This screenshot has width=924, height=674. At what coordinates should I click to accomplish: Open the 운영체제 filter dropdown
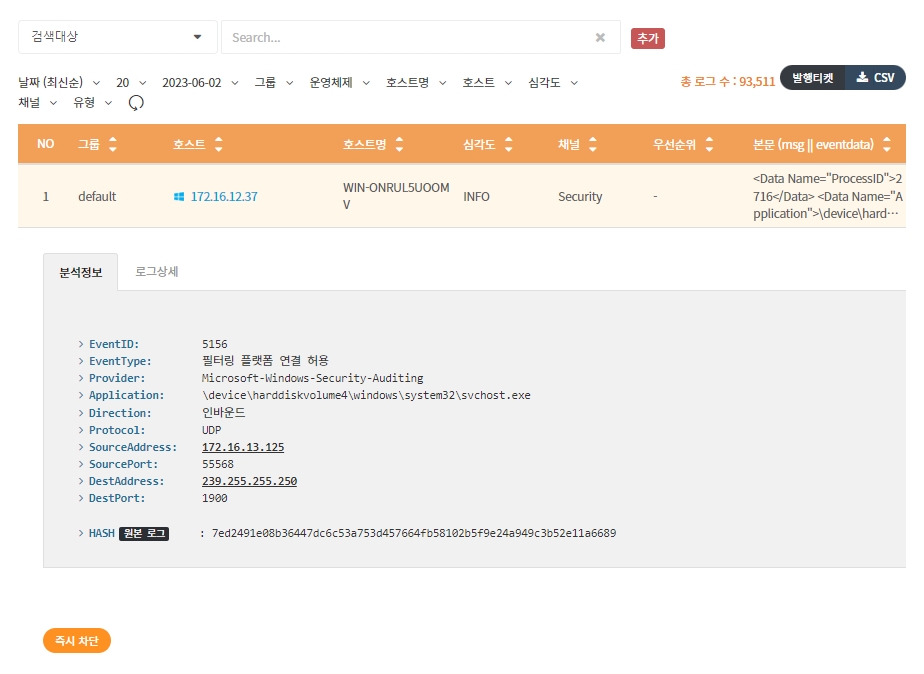(x=339, y=83)
